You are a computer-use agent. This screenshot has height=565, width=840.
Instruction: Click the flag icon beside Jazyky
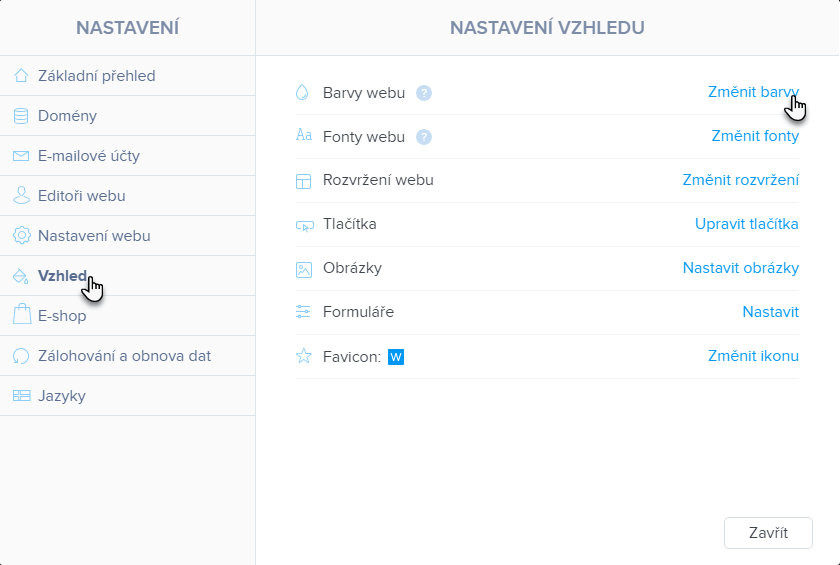pyautogui.click(x=21, y=396)
